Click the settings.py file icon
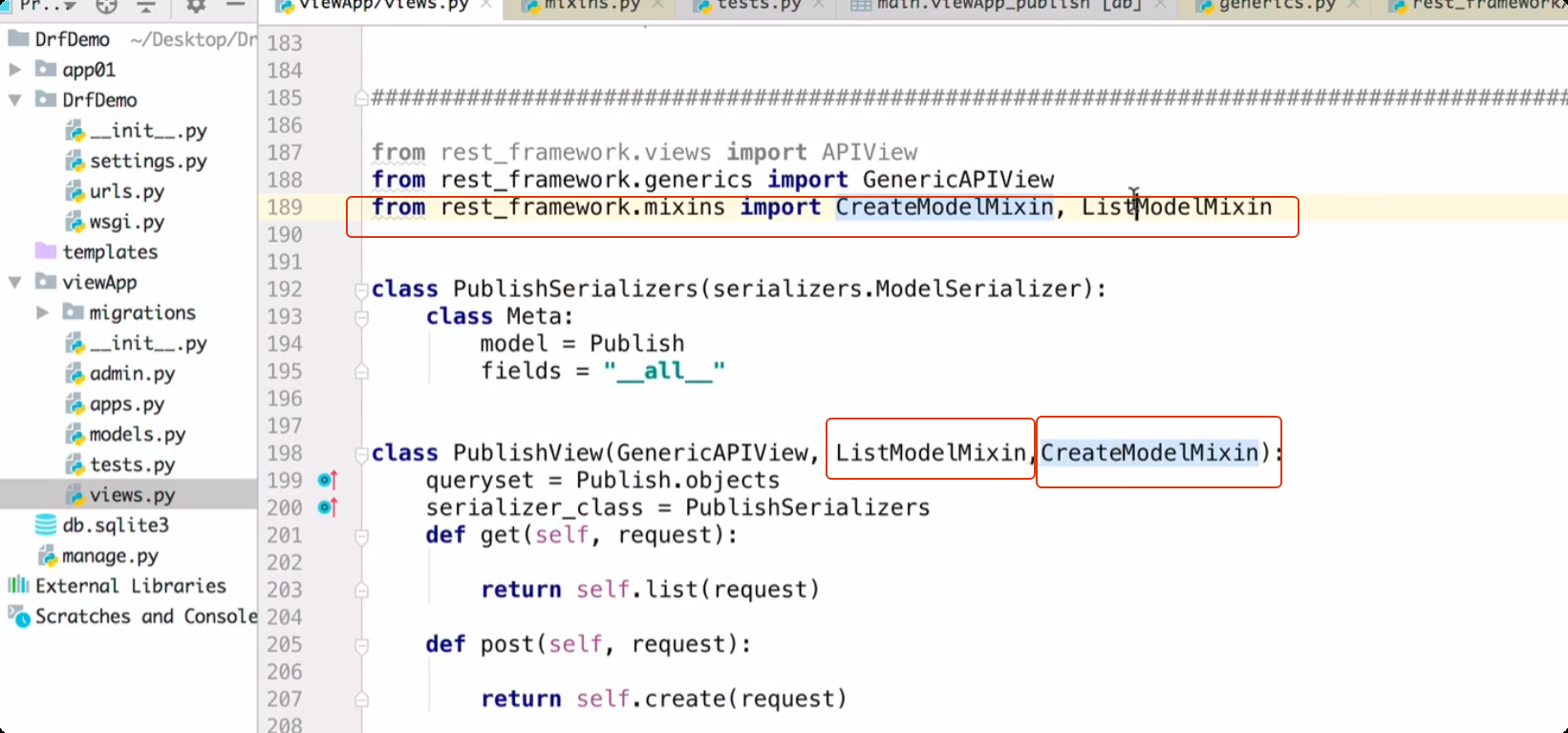 (75, 161)
